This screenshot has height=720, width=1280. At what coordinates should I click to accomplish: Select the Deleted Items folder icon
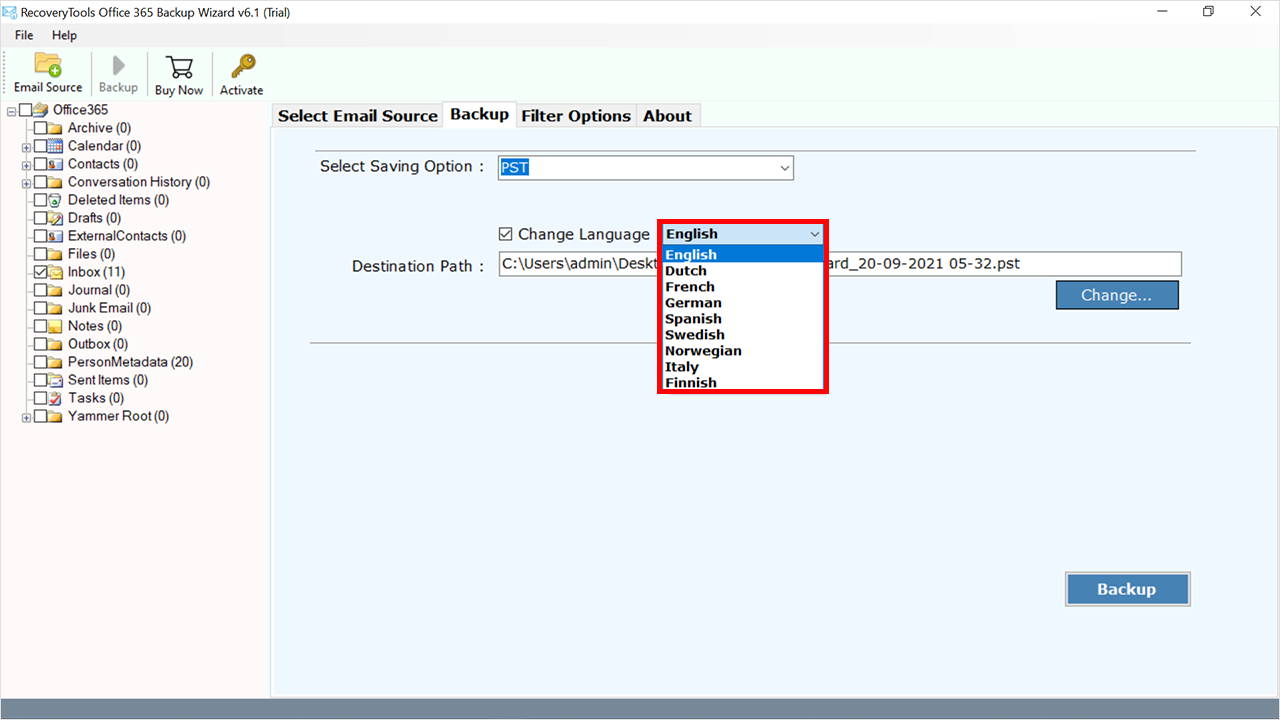(x=57, y=200)
